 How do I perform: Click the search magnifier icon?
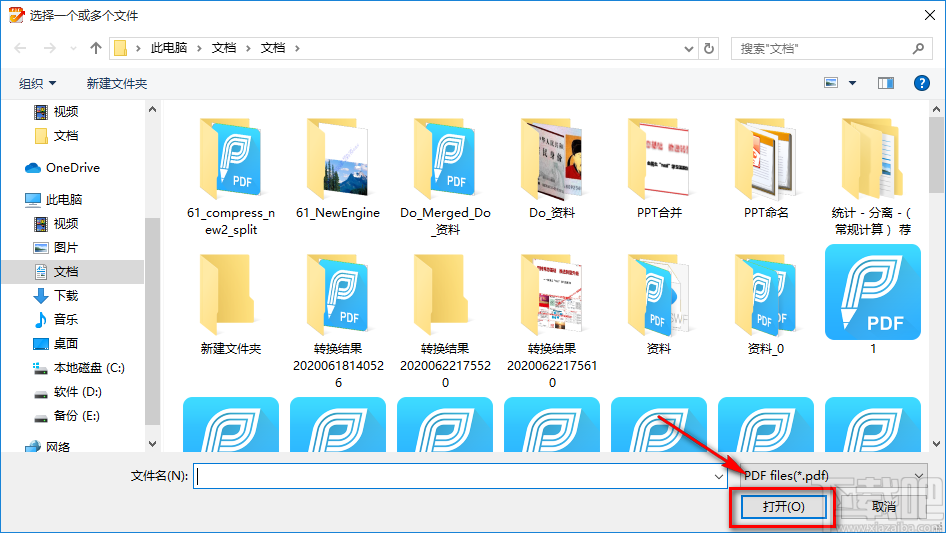918,48
